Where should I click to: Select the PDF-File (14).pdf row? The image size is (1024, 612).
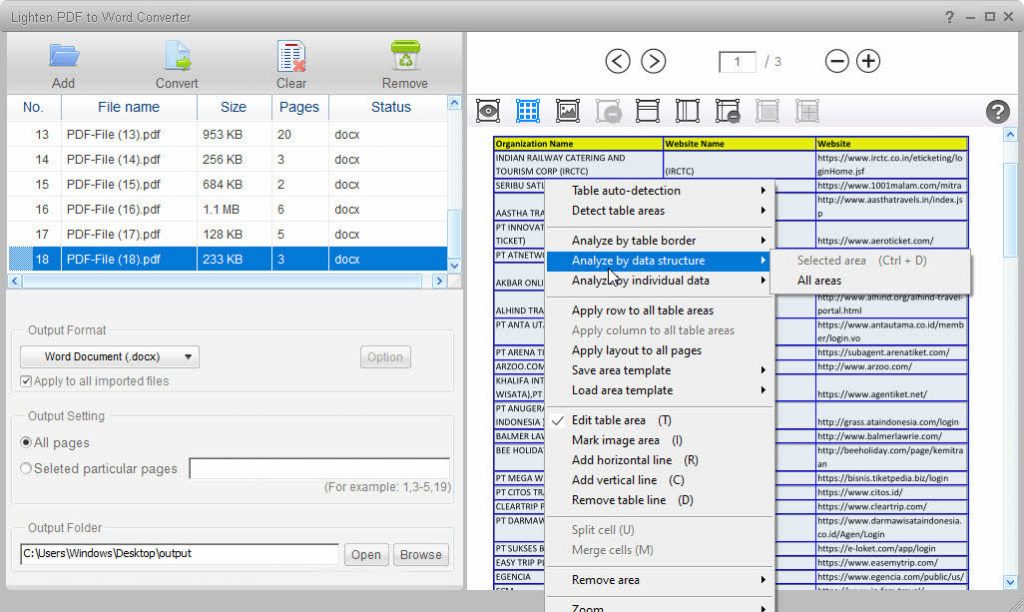click(228, 159)
